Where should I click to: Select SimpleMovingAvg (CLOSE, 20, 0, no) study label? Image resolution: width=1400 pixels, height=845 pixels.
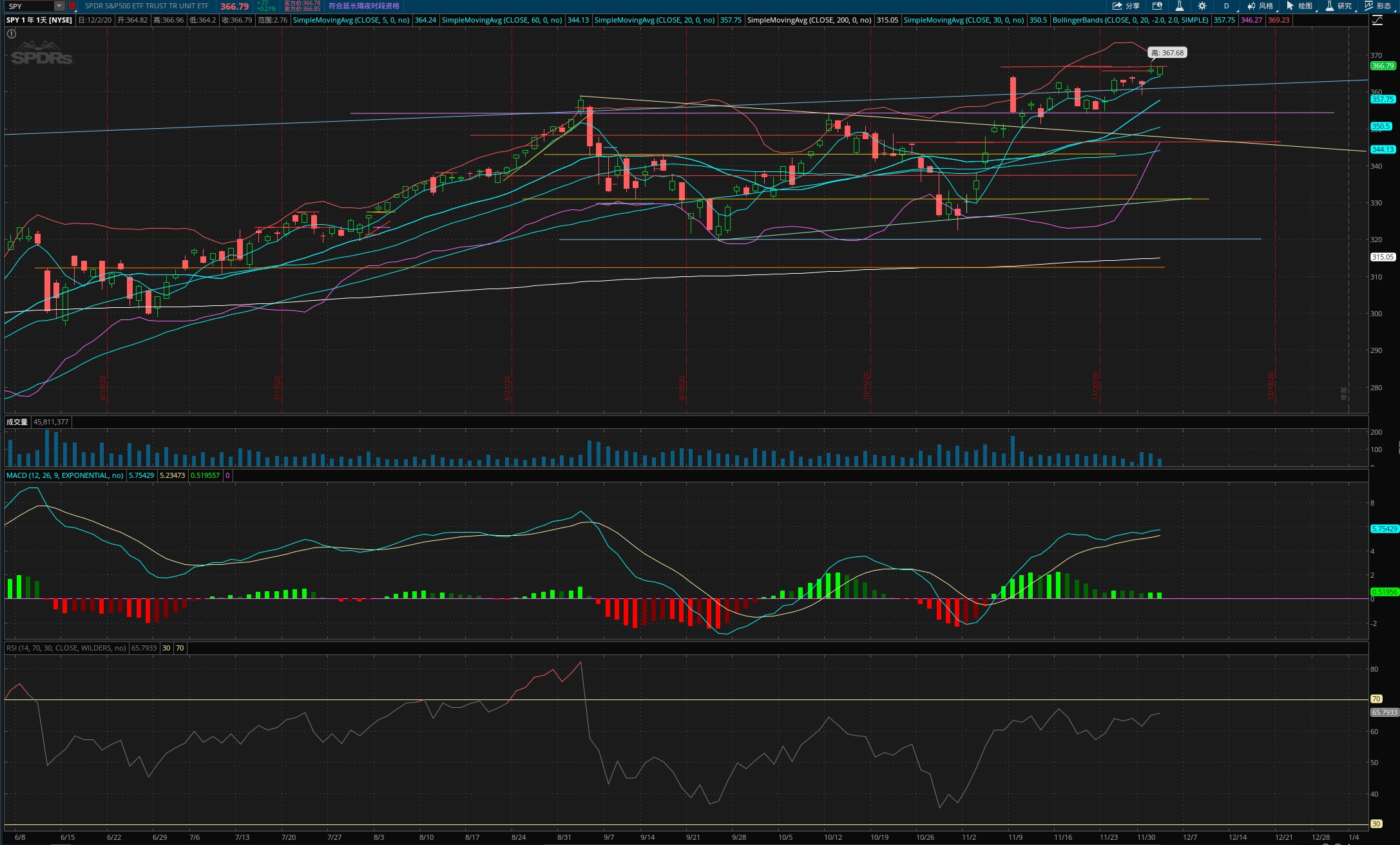(655, 20)
